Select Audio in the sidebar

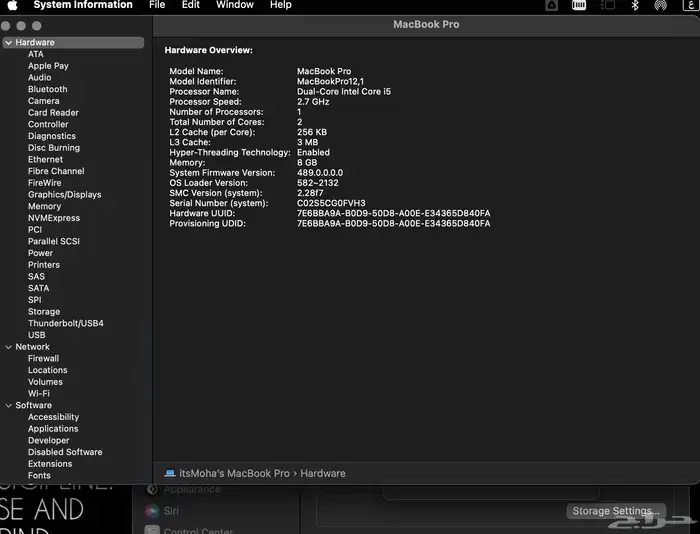tap(40, 77)
